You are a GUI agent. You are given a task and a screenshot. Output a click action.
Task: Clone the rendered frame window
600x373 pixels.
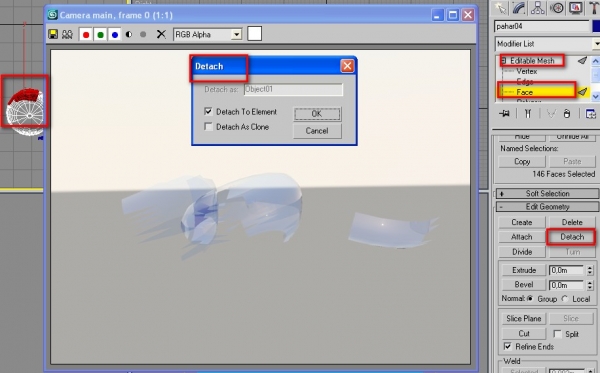[x=67, y=34]
